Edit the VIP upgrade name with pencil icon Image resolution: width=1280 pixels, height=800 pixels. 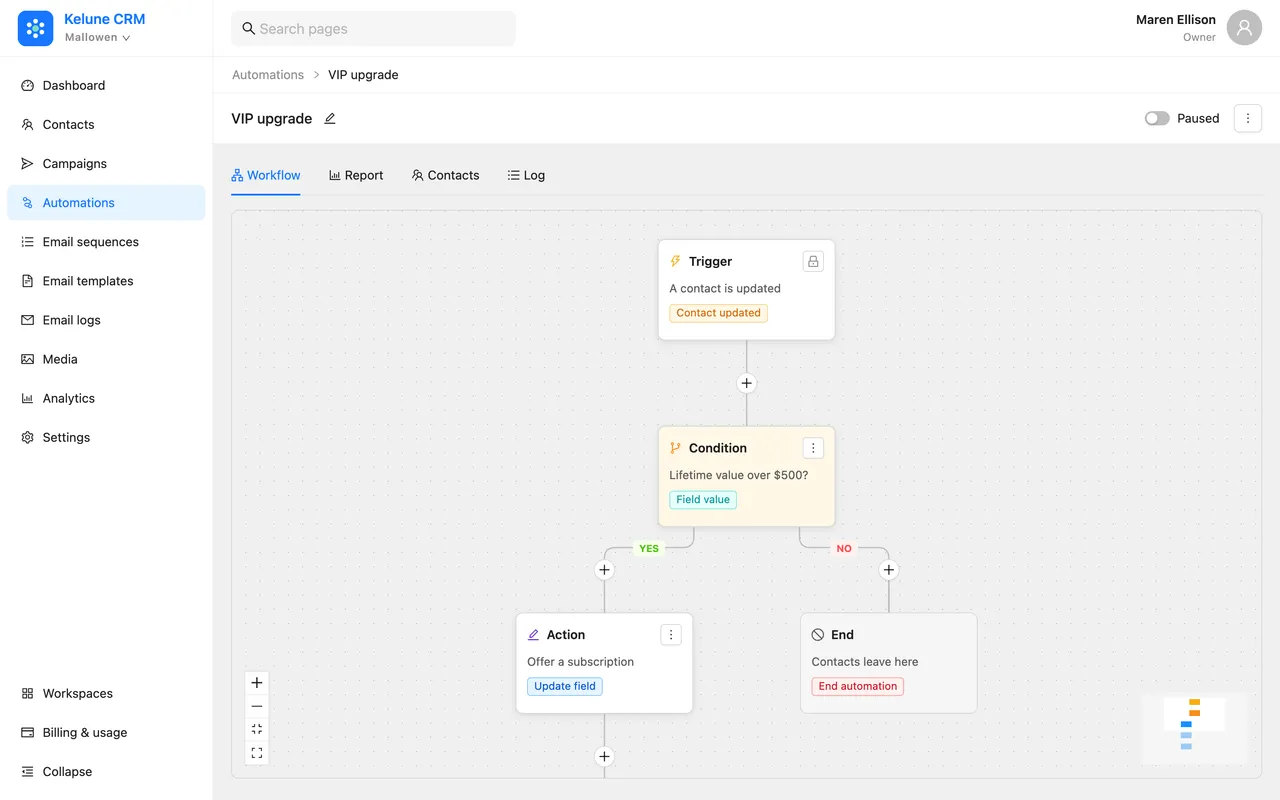(x=330, y=118)
